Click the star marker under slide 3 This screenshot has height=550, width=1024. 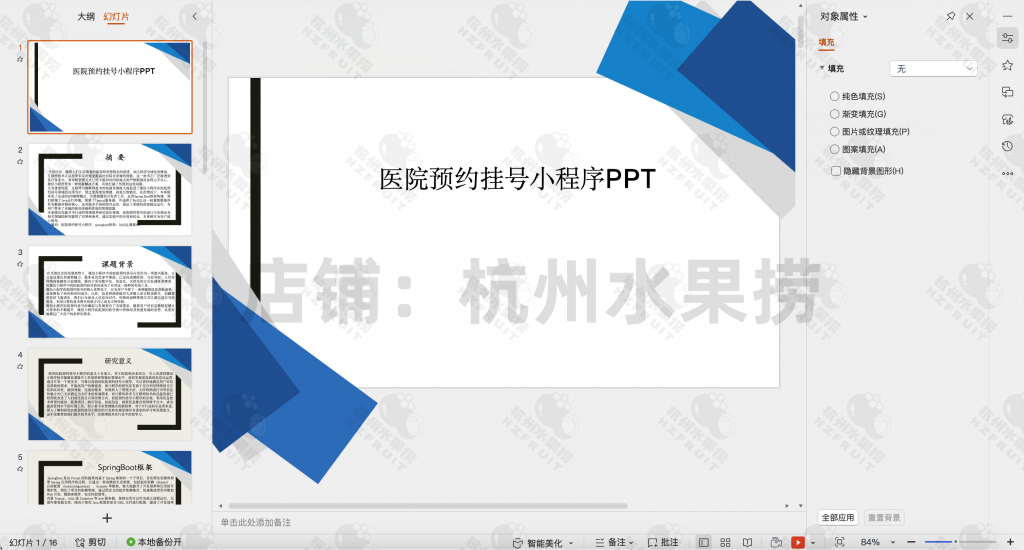point(20,264)
